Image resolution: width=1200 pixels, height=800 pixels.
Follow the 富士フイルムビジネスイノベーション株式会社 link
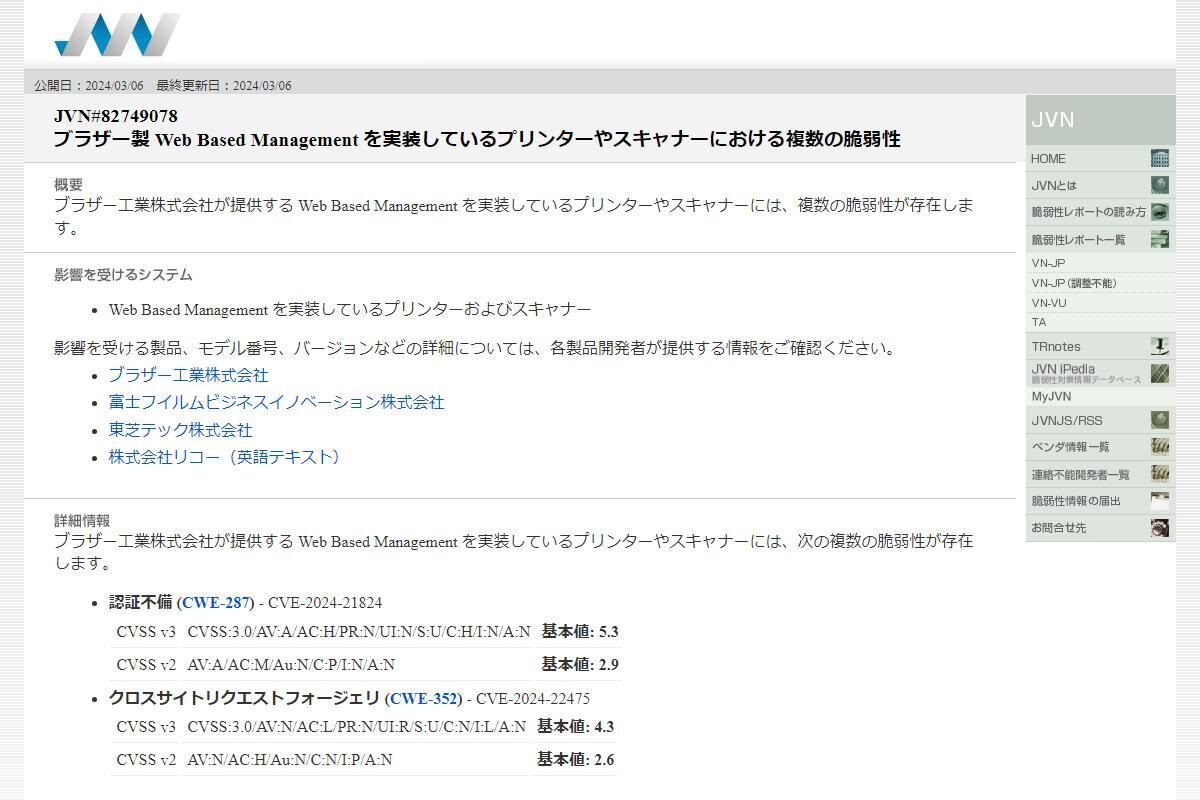click(x=276, y=402)
